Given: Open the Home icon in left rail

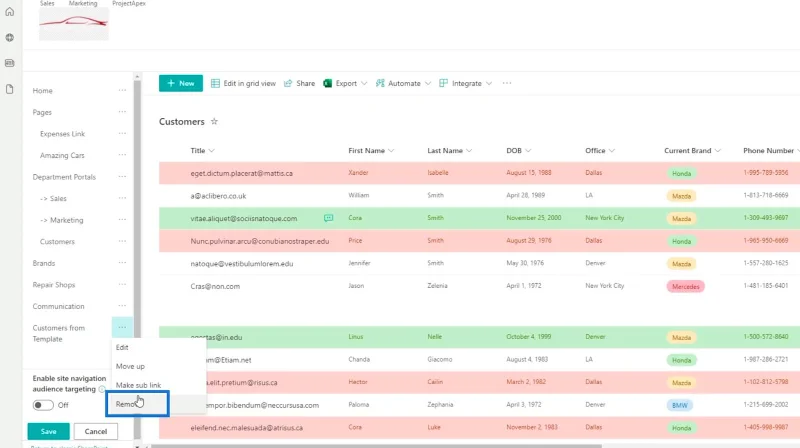Looking at the screenshot, I should point(10,12).
